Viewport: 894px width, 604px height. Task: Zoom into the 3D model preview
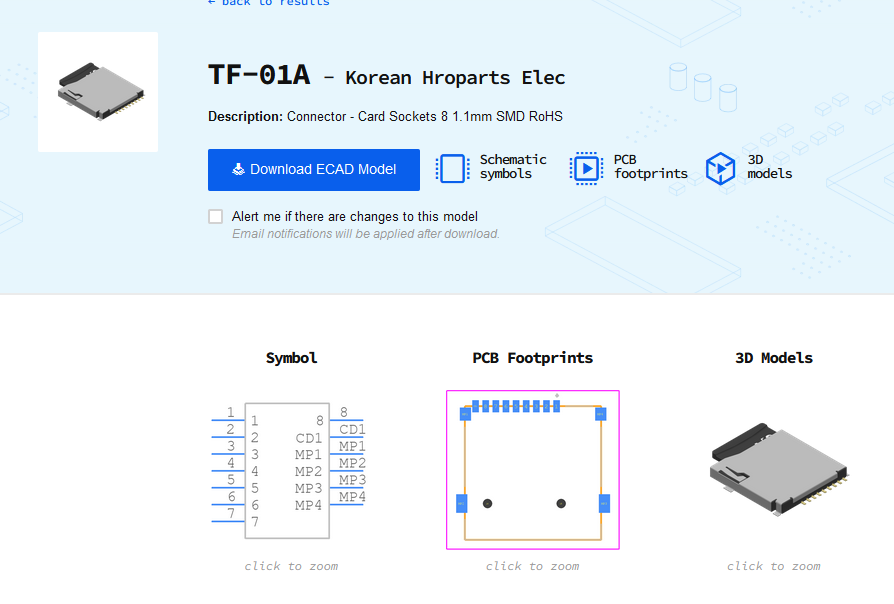[x=778, y=469]
